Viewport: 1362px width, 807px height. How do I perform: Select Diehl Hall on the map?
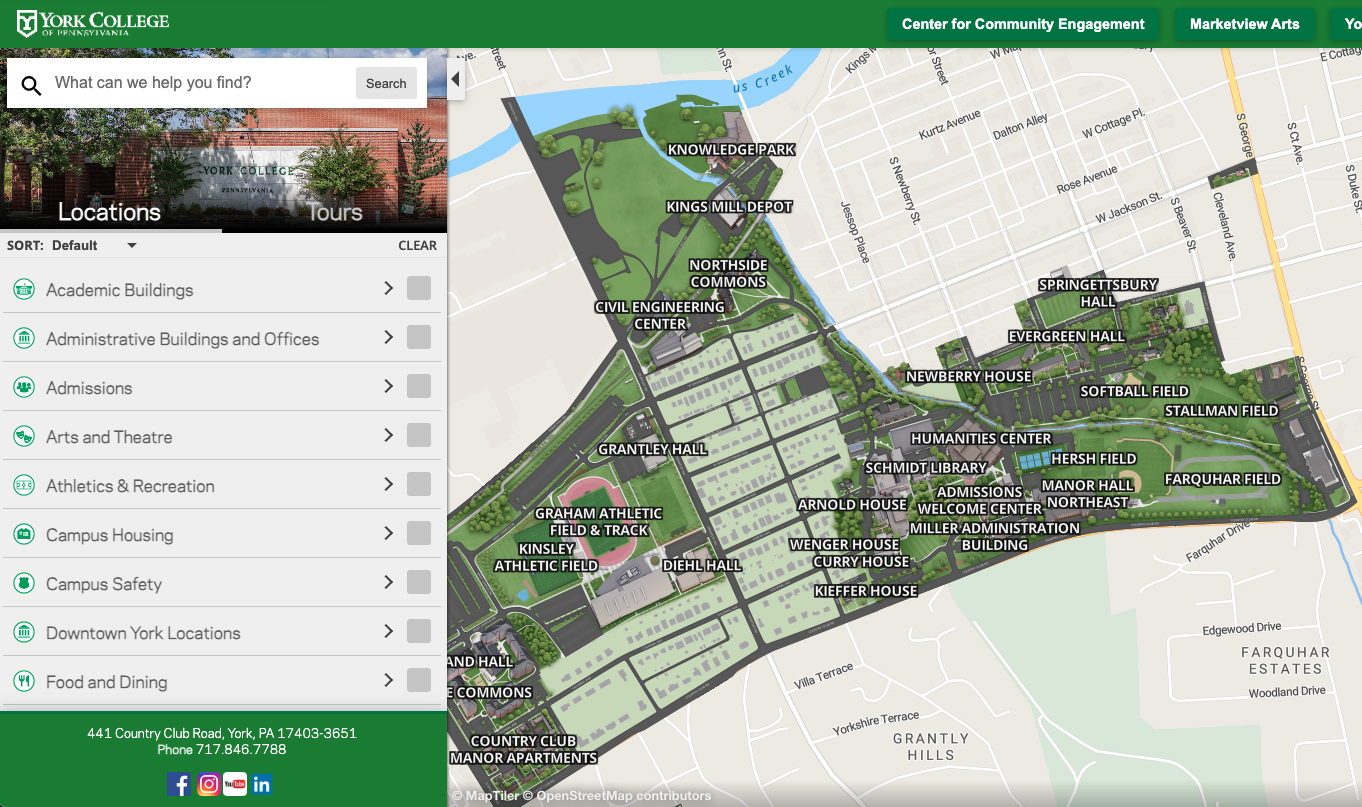coord(702,565)
